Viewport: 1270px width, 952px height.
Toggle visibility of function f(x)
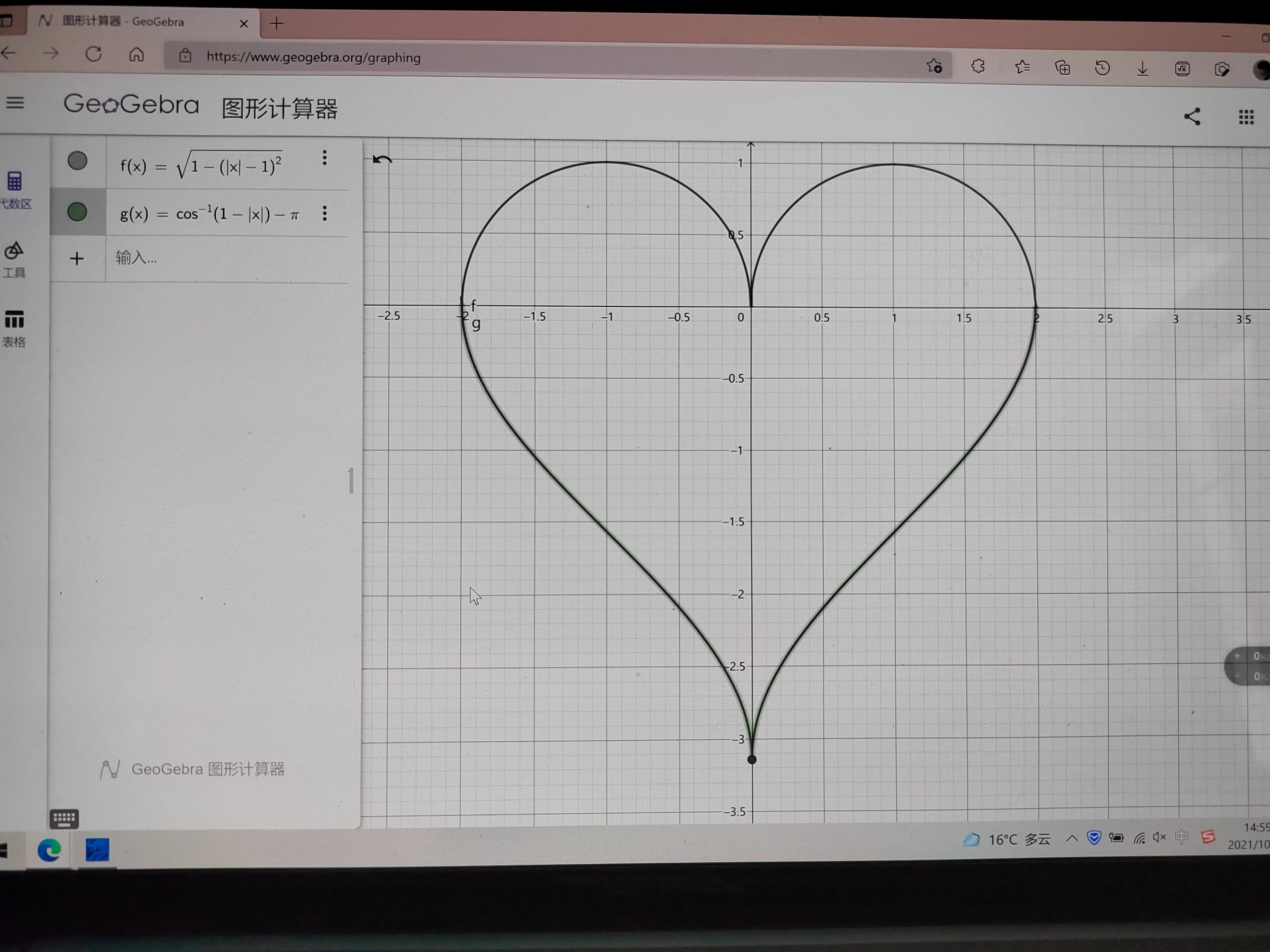click(x=77, y=161)
